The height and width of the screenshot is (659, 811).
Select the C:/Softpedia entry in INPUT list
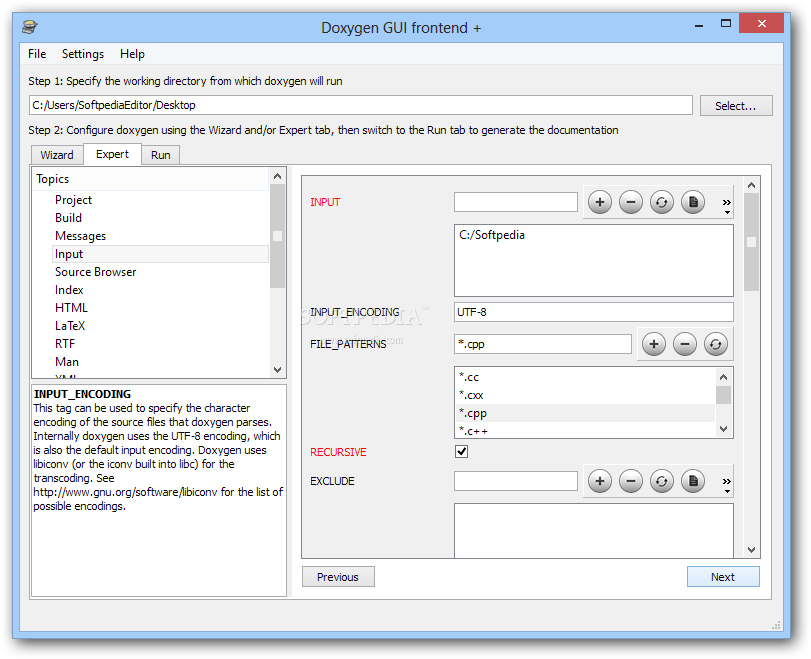[x=492, y=235]
